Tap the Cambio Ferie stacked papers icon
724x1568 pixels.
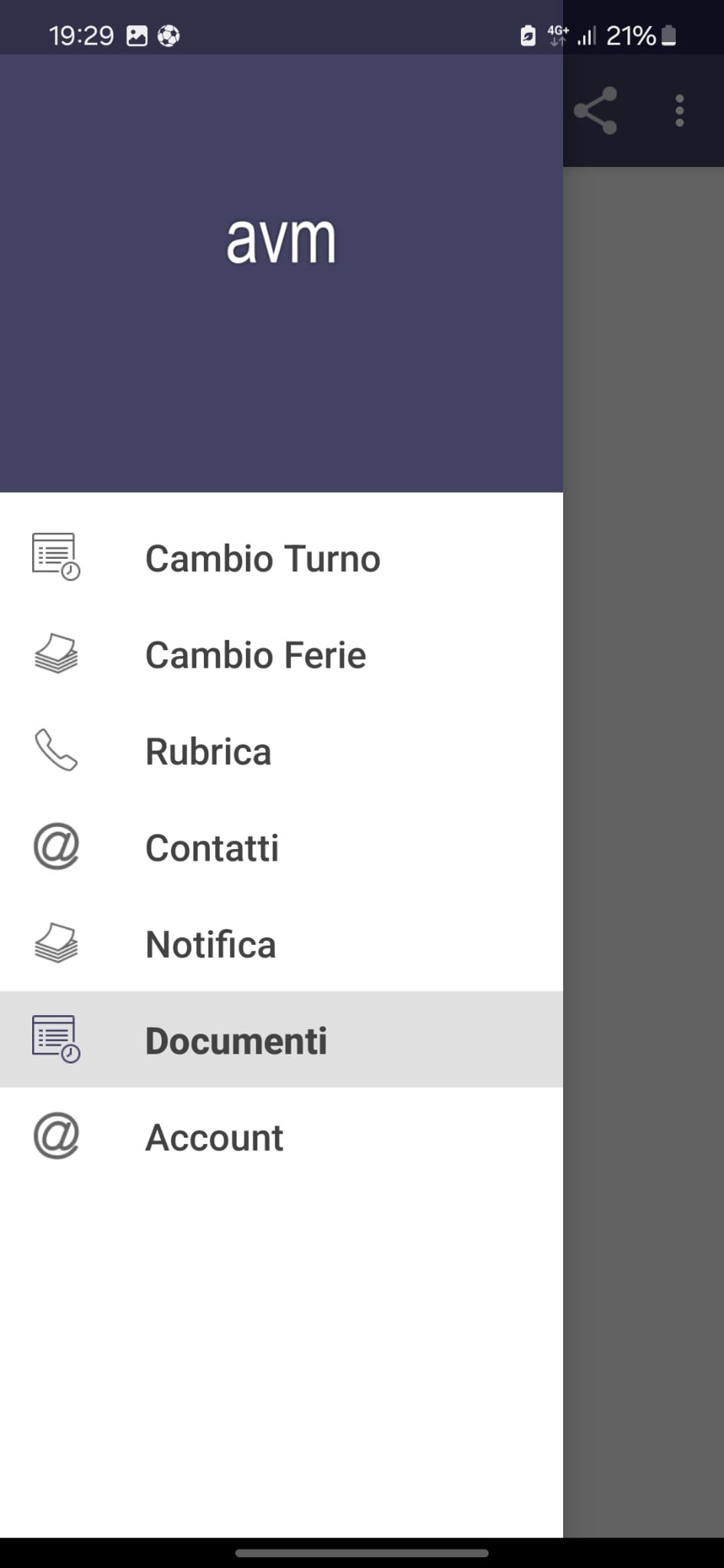tap(56, 654)
